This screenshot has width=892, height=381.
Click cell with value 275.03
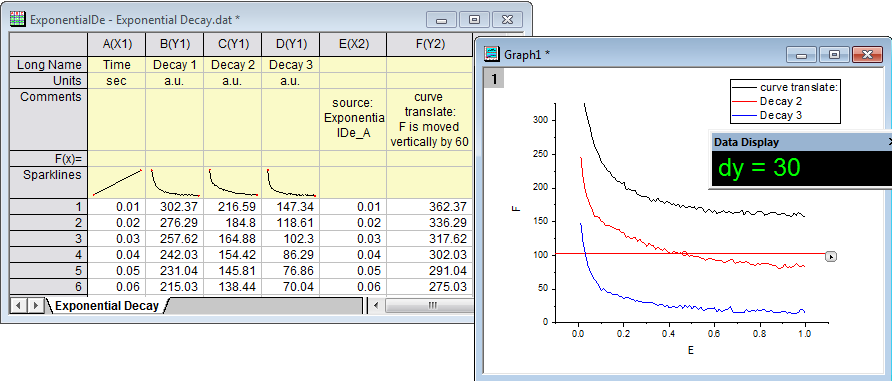[x=430, y=286]
